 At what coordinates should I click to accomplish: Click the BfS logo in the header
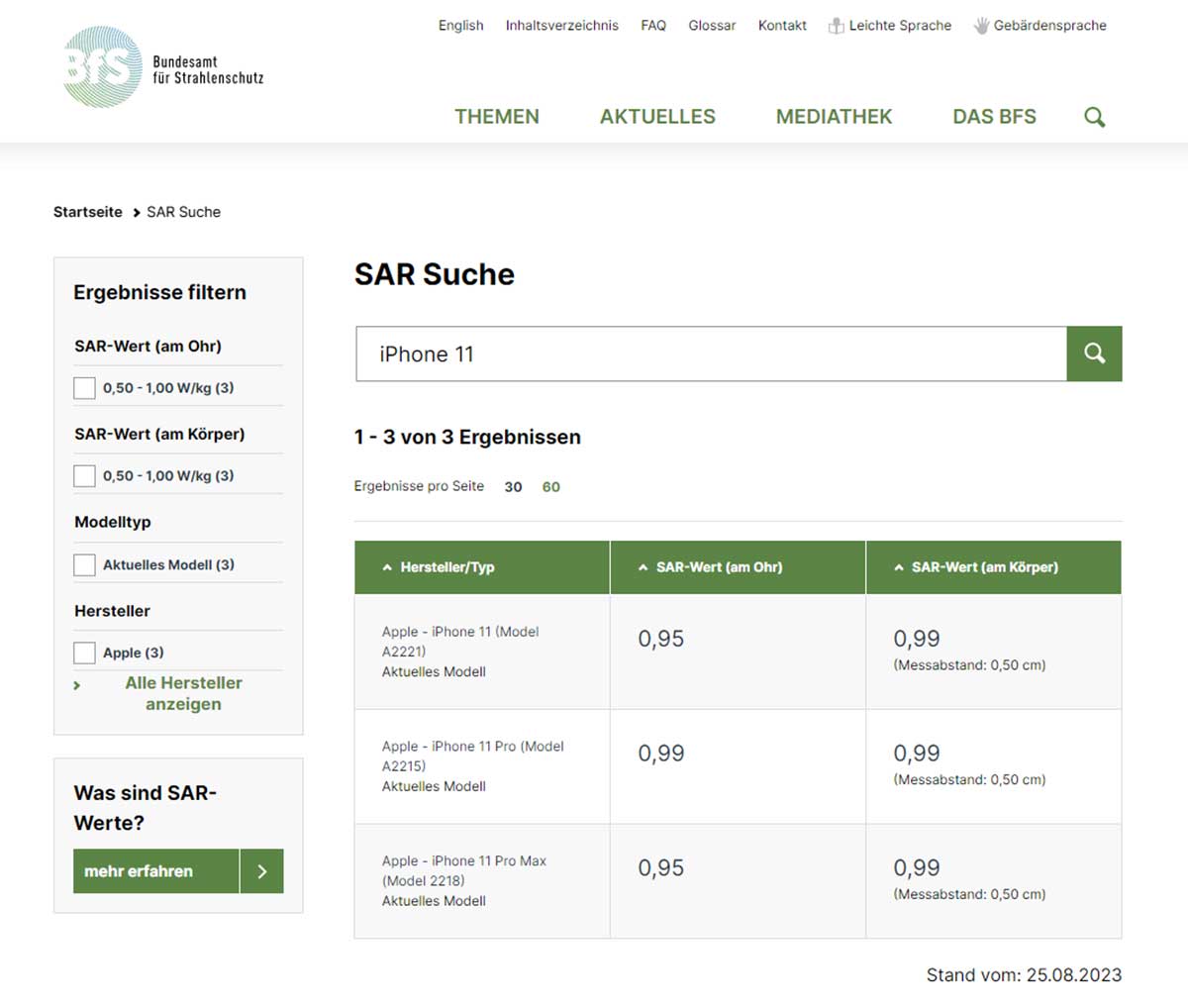tap(103, 67)
